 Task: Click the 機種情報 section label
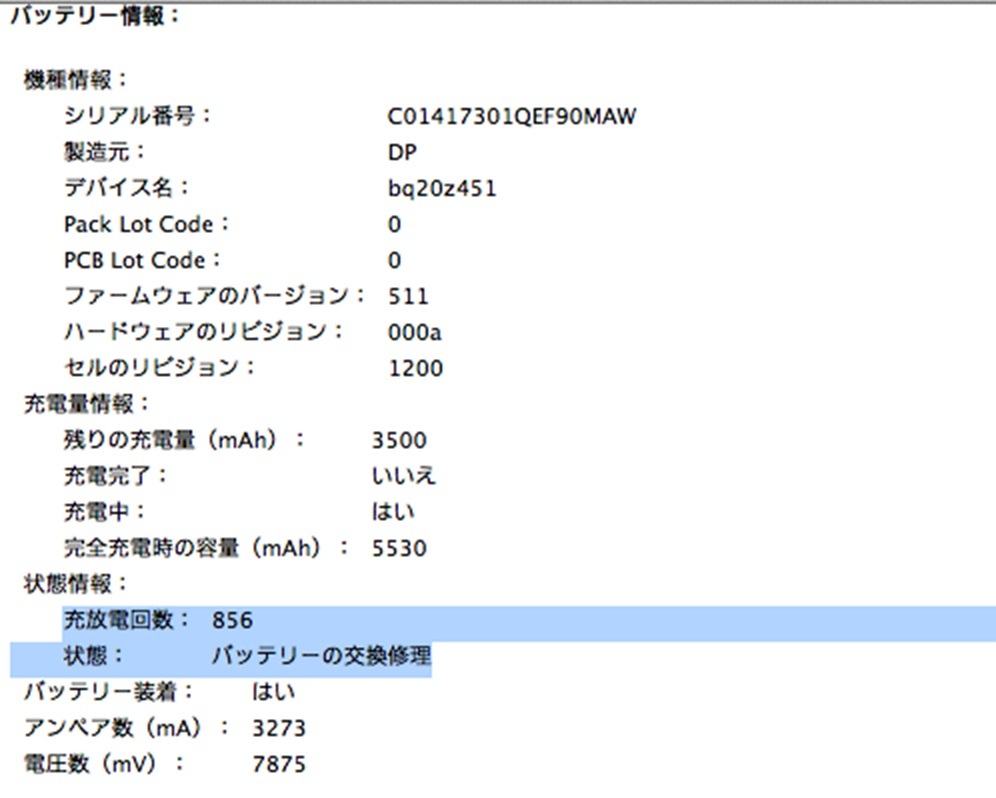click(x=76, y=80)
